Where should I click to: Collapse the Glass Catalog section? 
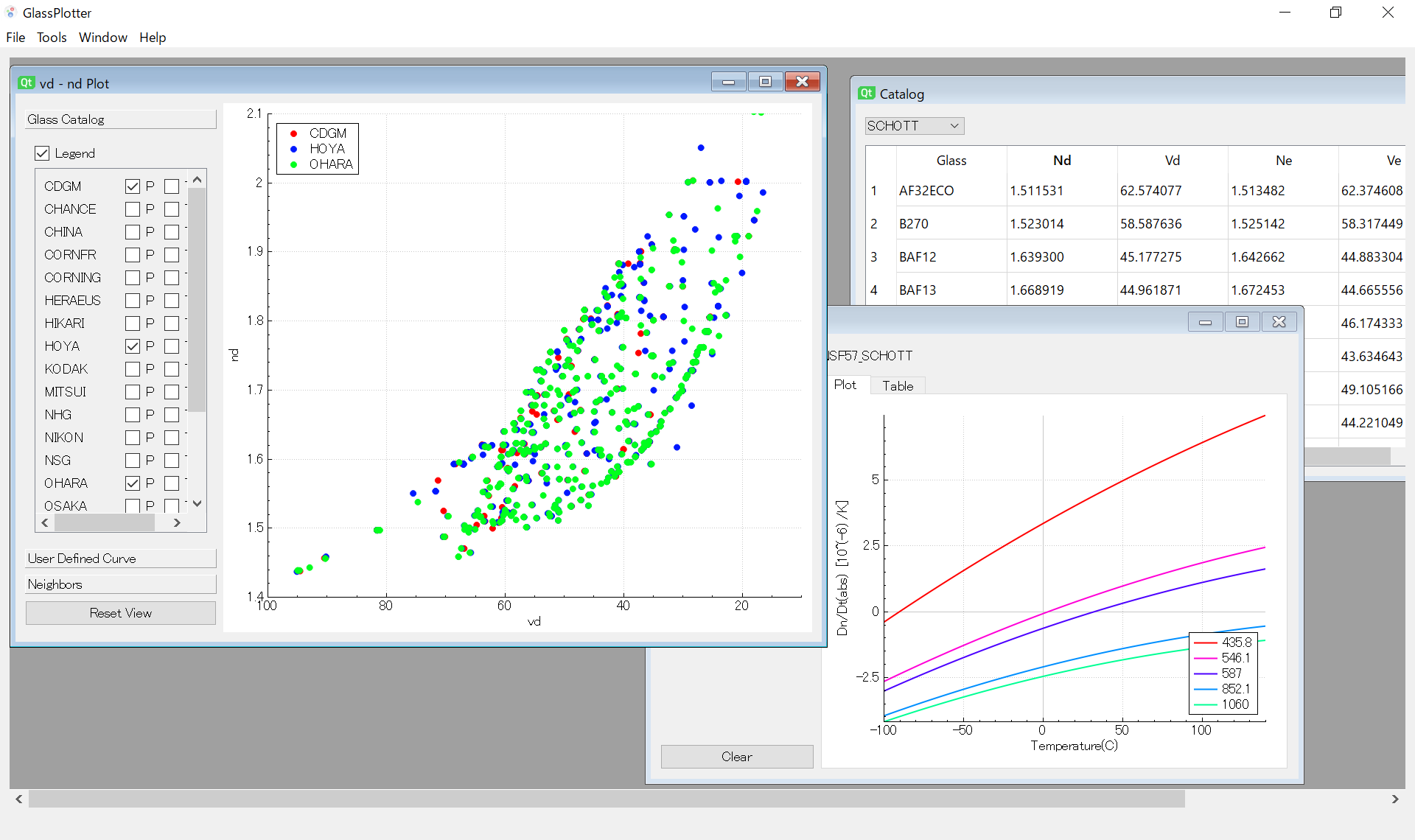coord(121,119)
